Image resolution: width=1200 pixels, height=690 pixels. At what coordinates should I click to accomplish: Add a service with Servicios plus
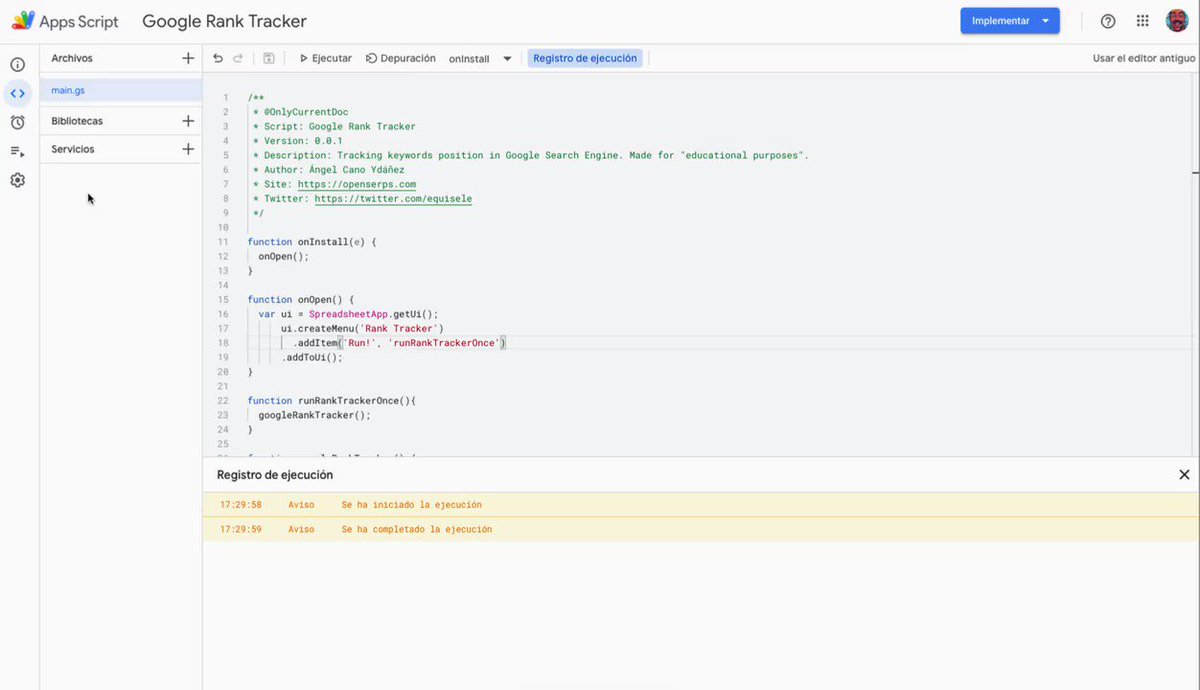(x=188, y=149)
